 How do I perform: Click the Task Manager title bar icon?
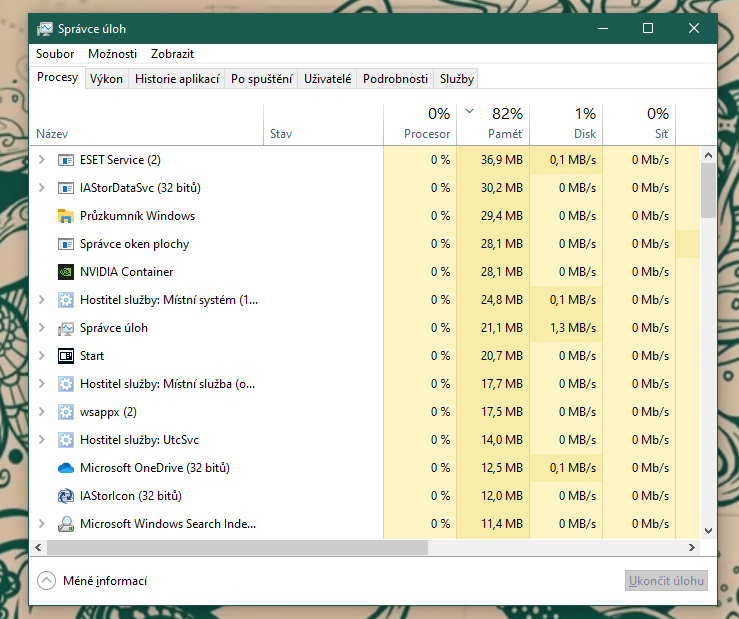(45, 29)
